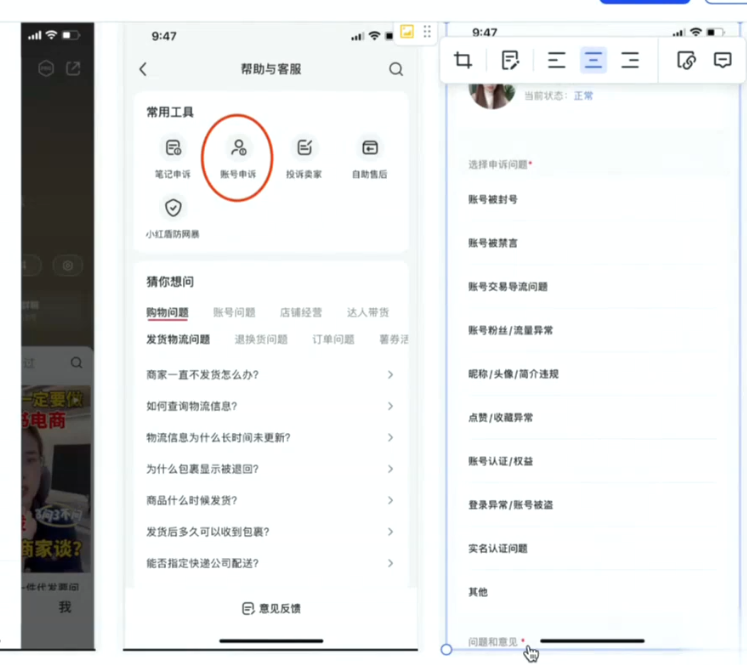Set center alignment in floating toolbar
The height and width of the screenshot is (665, 747).
593,60
